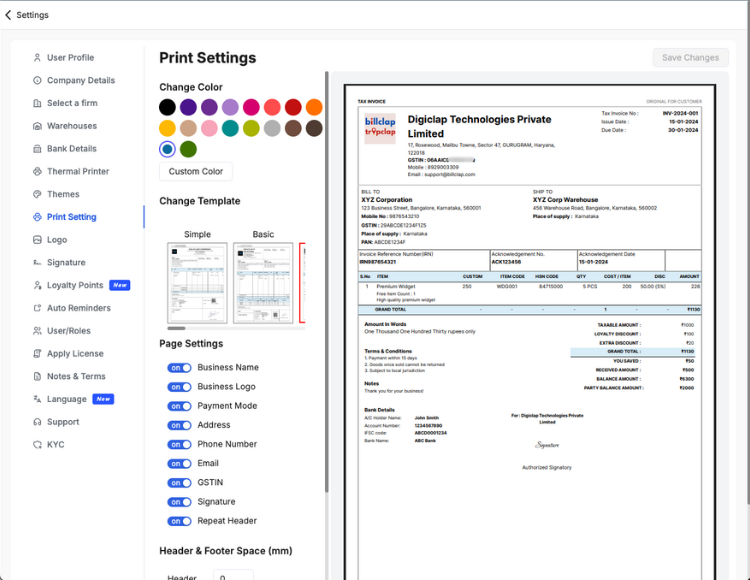750x580 pixels.
Task: Open the Company Details menu item
Action: 80,81
